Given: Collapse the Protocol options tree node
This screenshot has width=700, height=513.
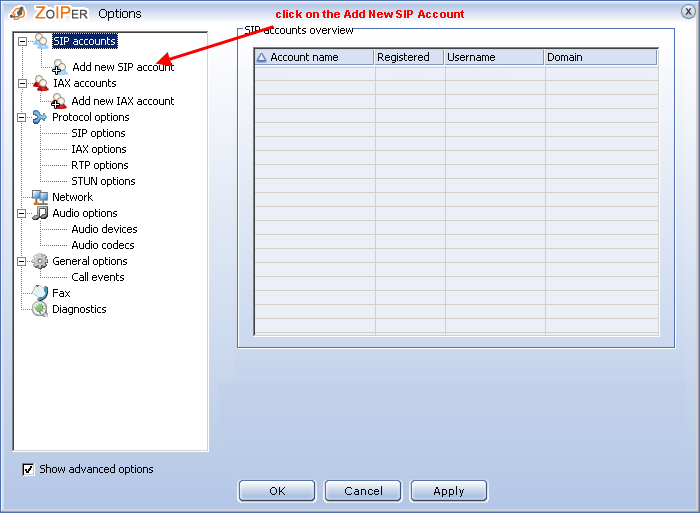Looking at the screenshot, I should tap(21, 117).
